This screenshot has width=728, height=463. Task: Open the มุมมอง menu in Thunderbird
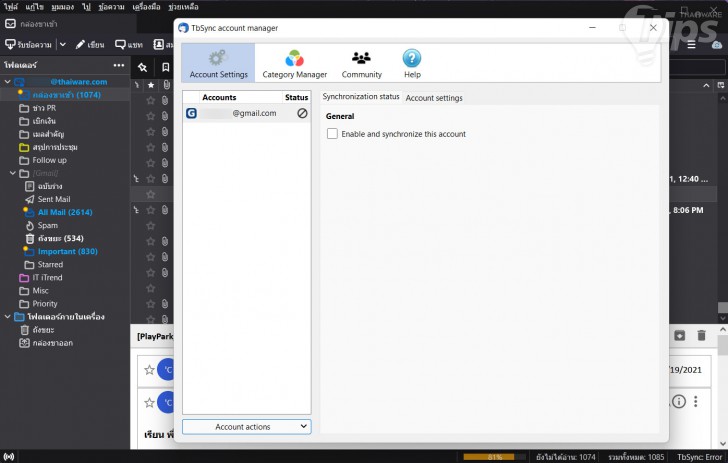pos(63,7)
